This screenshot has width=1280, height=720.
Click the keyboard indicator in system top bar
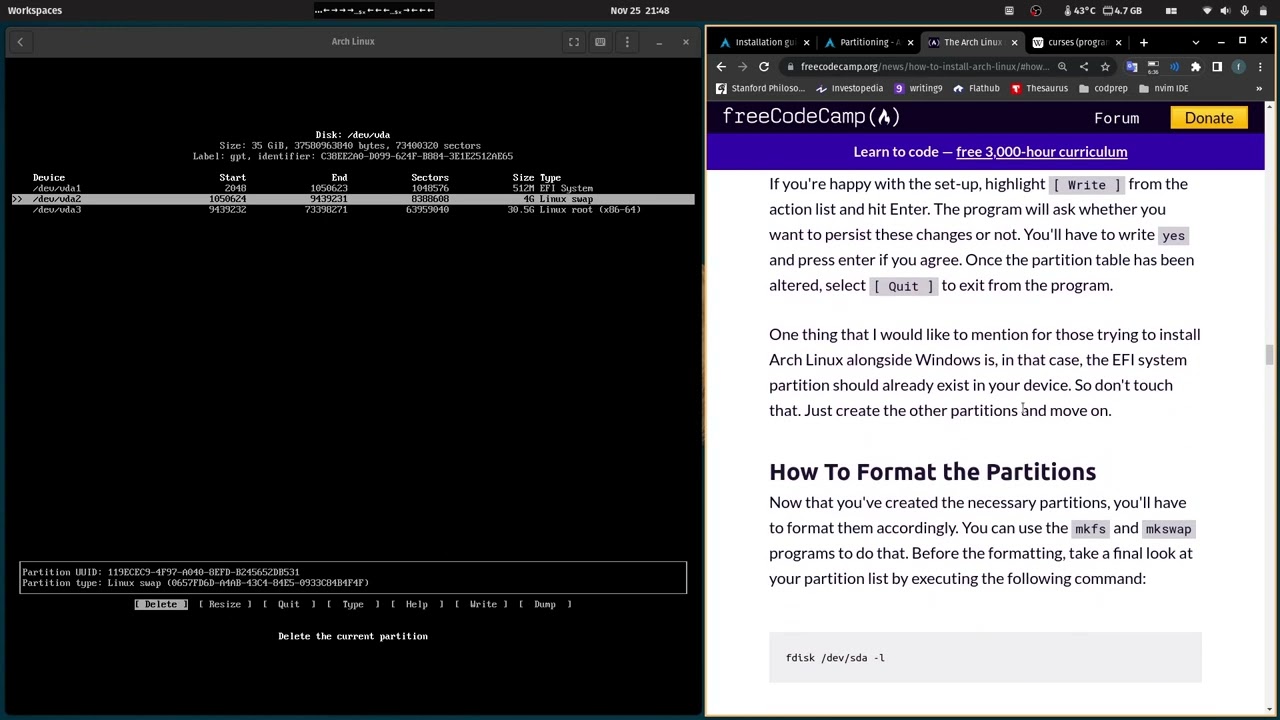tap(1009, 10)
